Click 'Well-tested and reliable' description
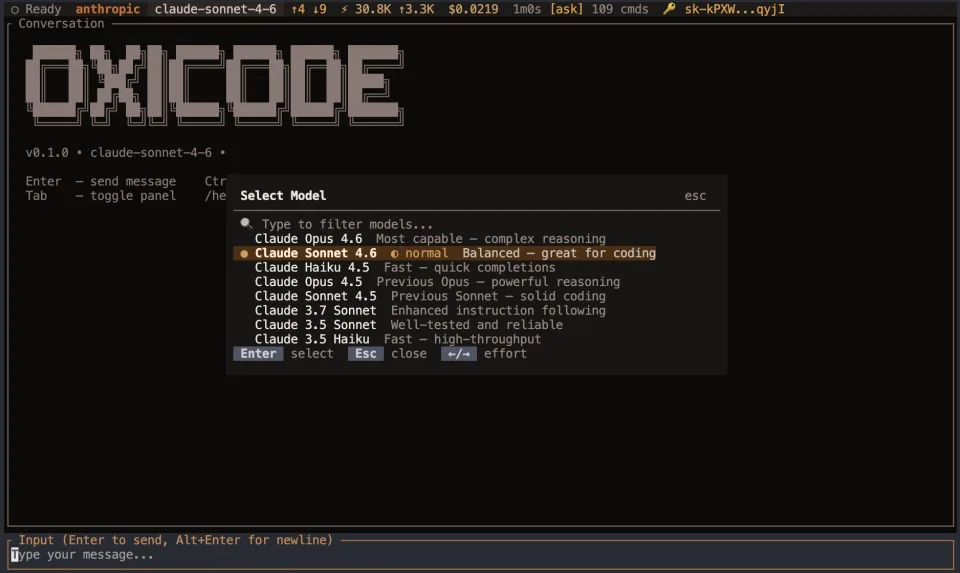The image size is (960, 573). coord(476,324)
